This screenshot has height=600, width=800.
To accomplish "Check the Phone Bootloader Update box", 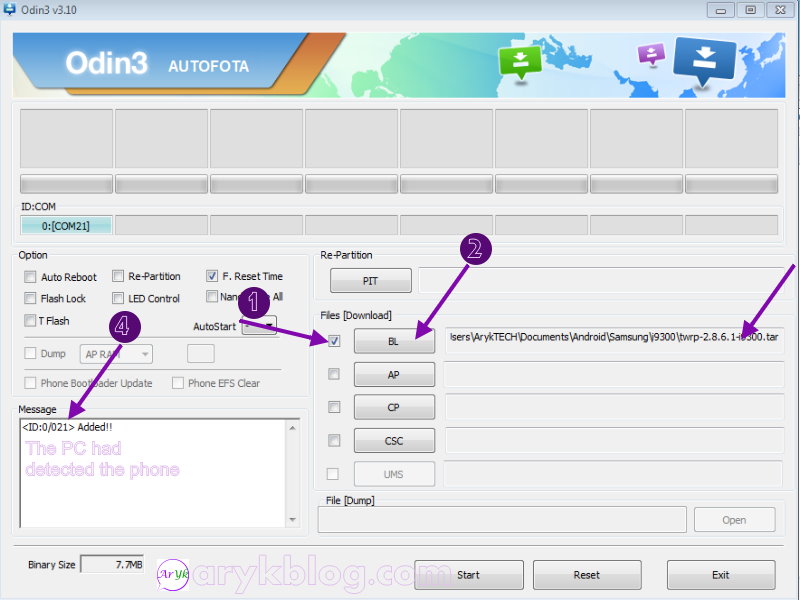I will (30, 383).
